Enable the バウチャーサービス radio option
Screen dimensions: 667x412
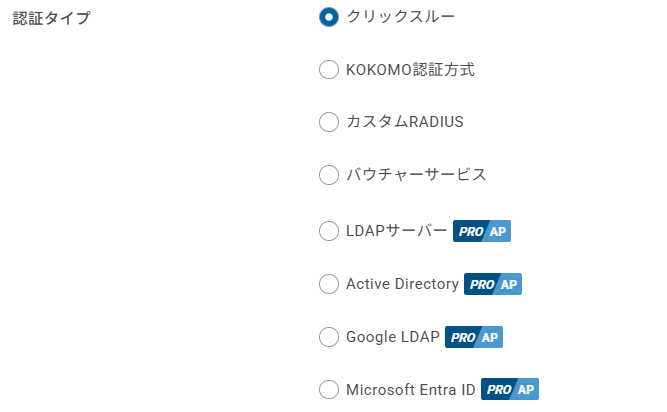[x=329, y=175]
